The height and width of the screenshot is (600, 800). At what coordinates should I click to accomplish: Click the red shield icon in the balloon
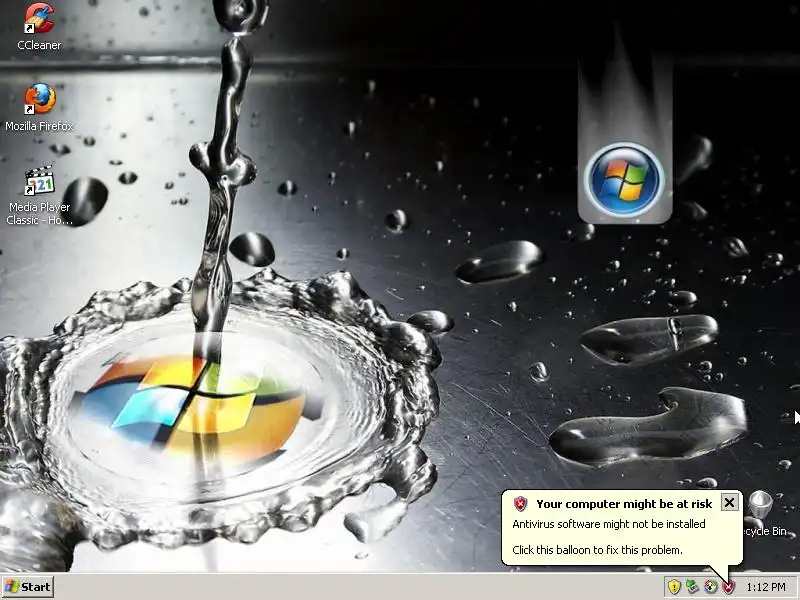(x=520, y=504)
